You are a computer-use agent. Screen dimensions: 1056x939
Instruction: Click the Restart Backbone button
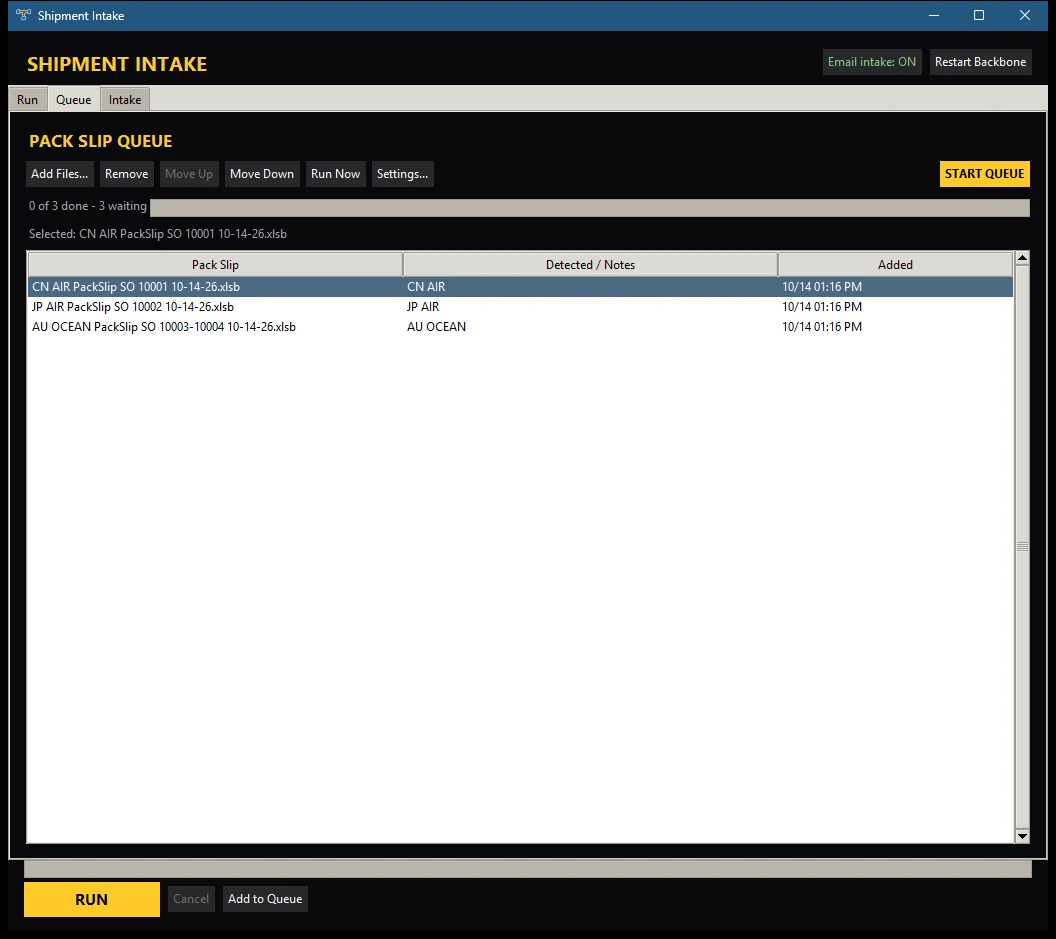point(980,62)
